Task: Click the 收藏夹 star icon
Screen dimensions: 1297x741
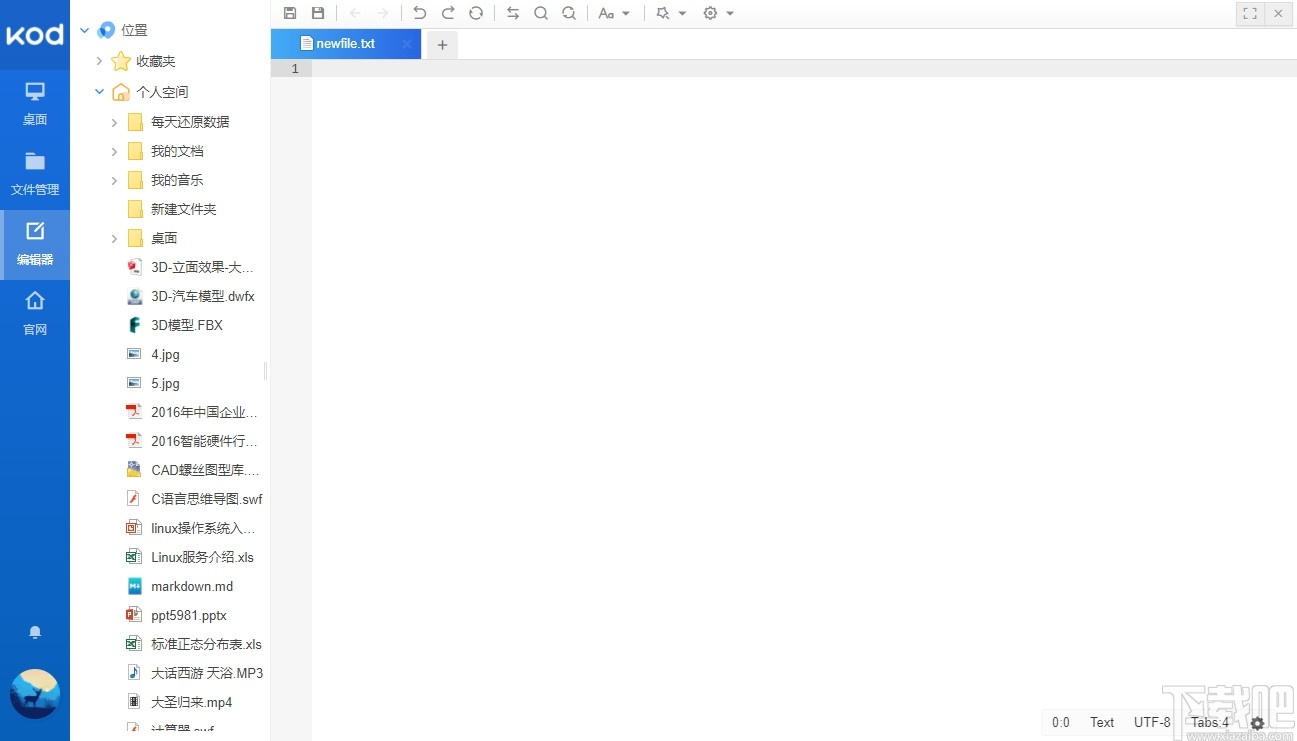Action: (x=121, y=62)
